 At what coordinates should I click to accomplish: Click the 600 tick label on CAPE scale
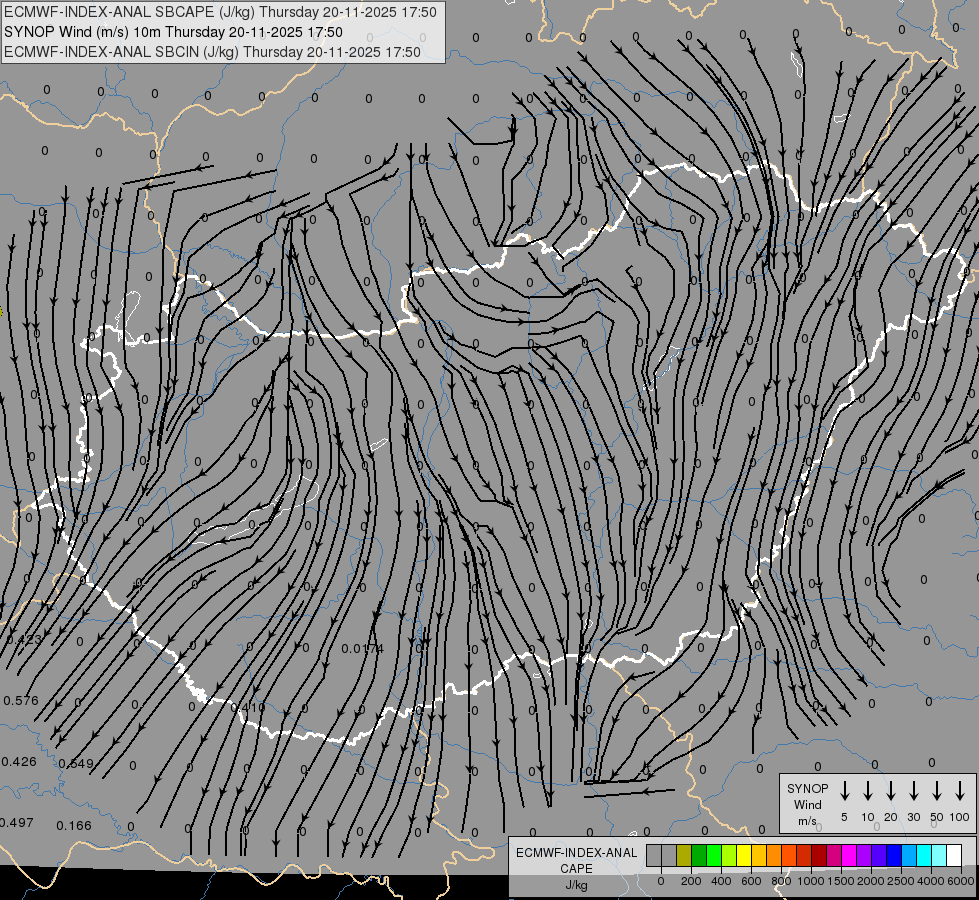(751, 881)
